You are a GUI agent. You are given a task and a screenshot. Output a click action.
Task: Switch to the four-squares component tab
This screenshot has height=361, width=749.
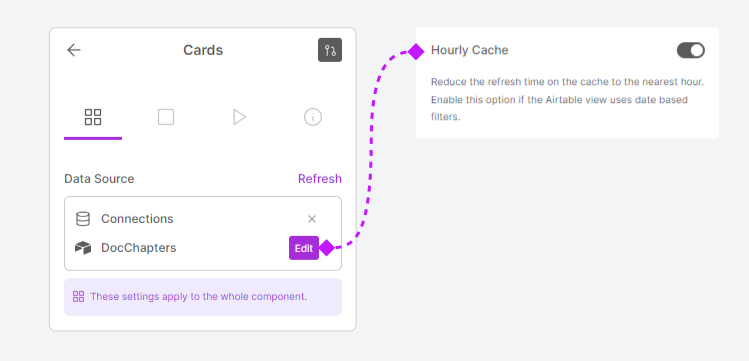pyautogui.click(x=93, y=117)
